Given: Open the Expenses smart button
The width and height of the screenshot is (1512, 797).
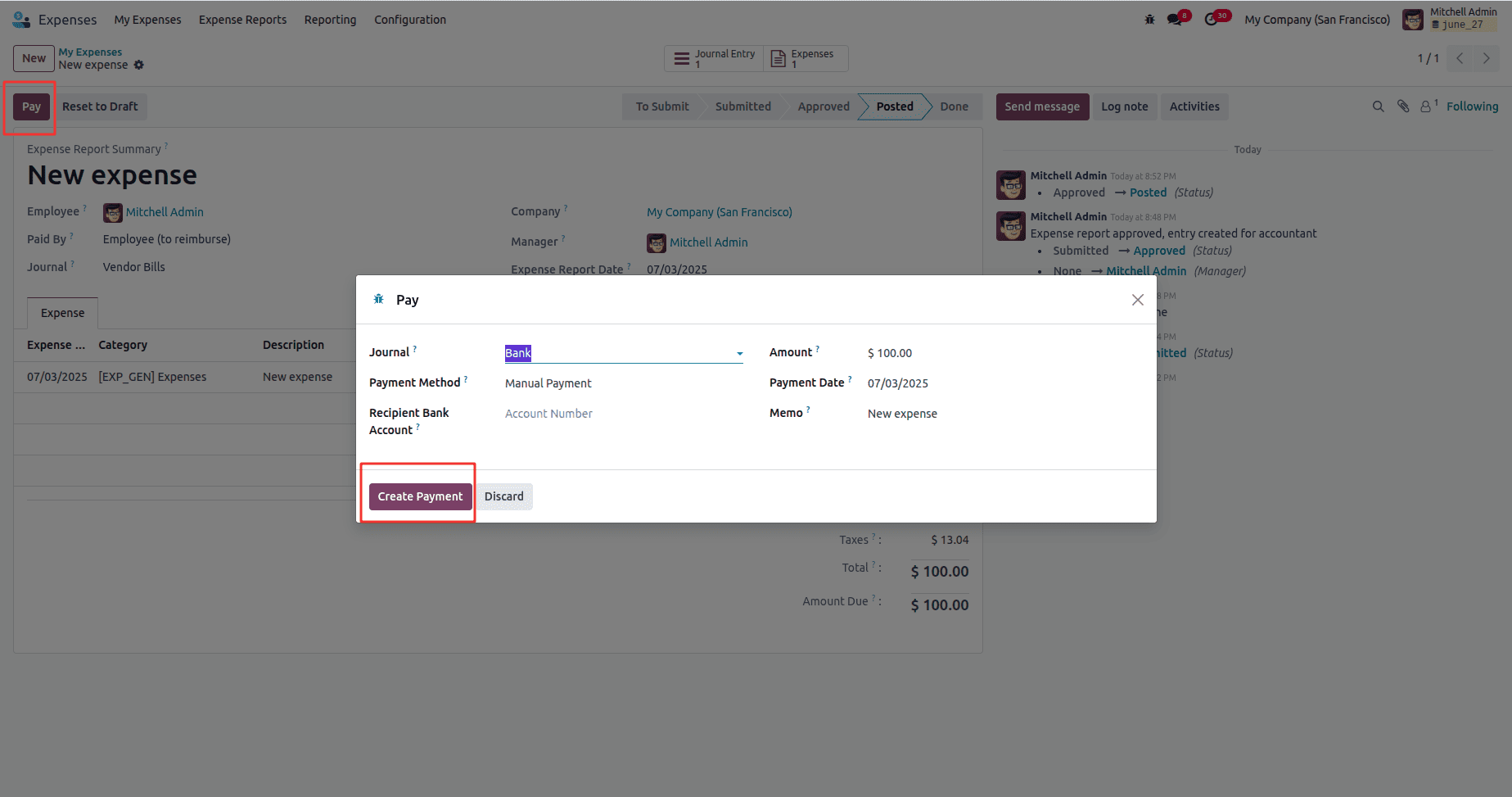Looking at the screenshot, I should (806, 58).
